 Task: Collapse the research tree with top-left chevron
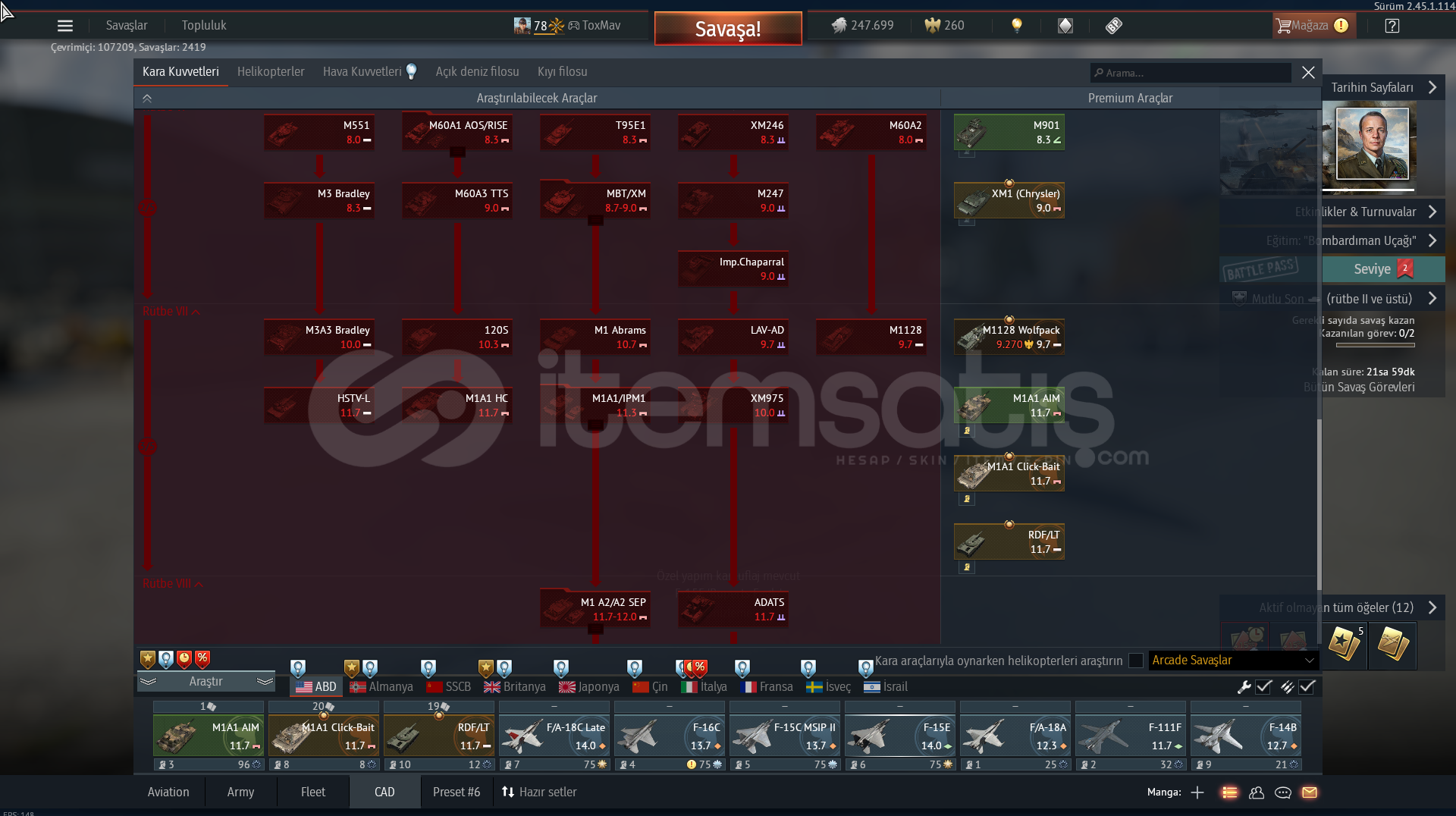147,99
